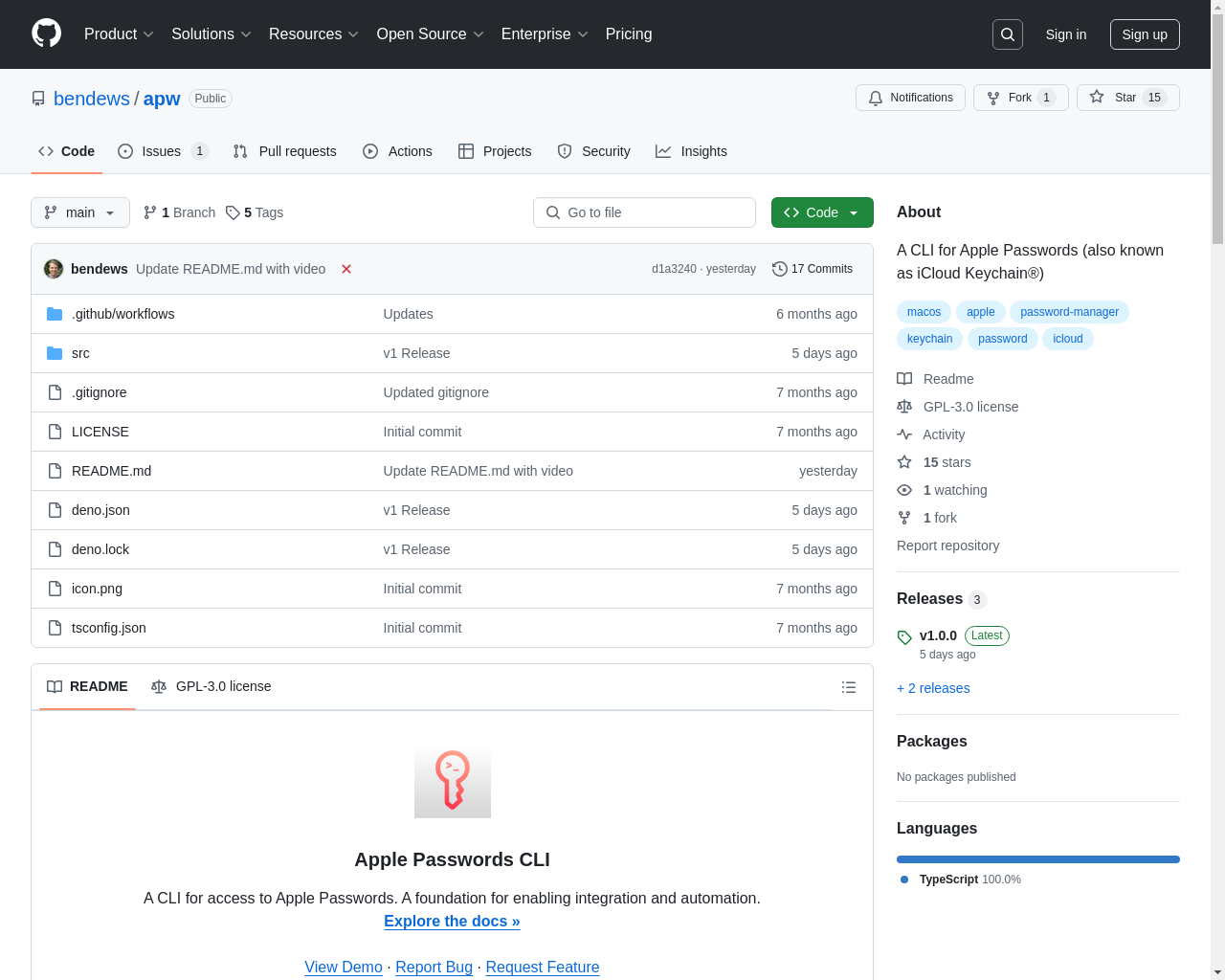Screen dimensions: 1225x980
Task: Fork the repository with Fork button
Action: 1021,98
